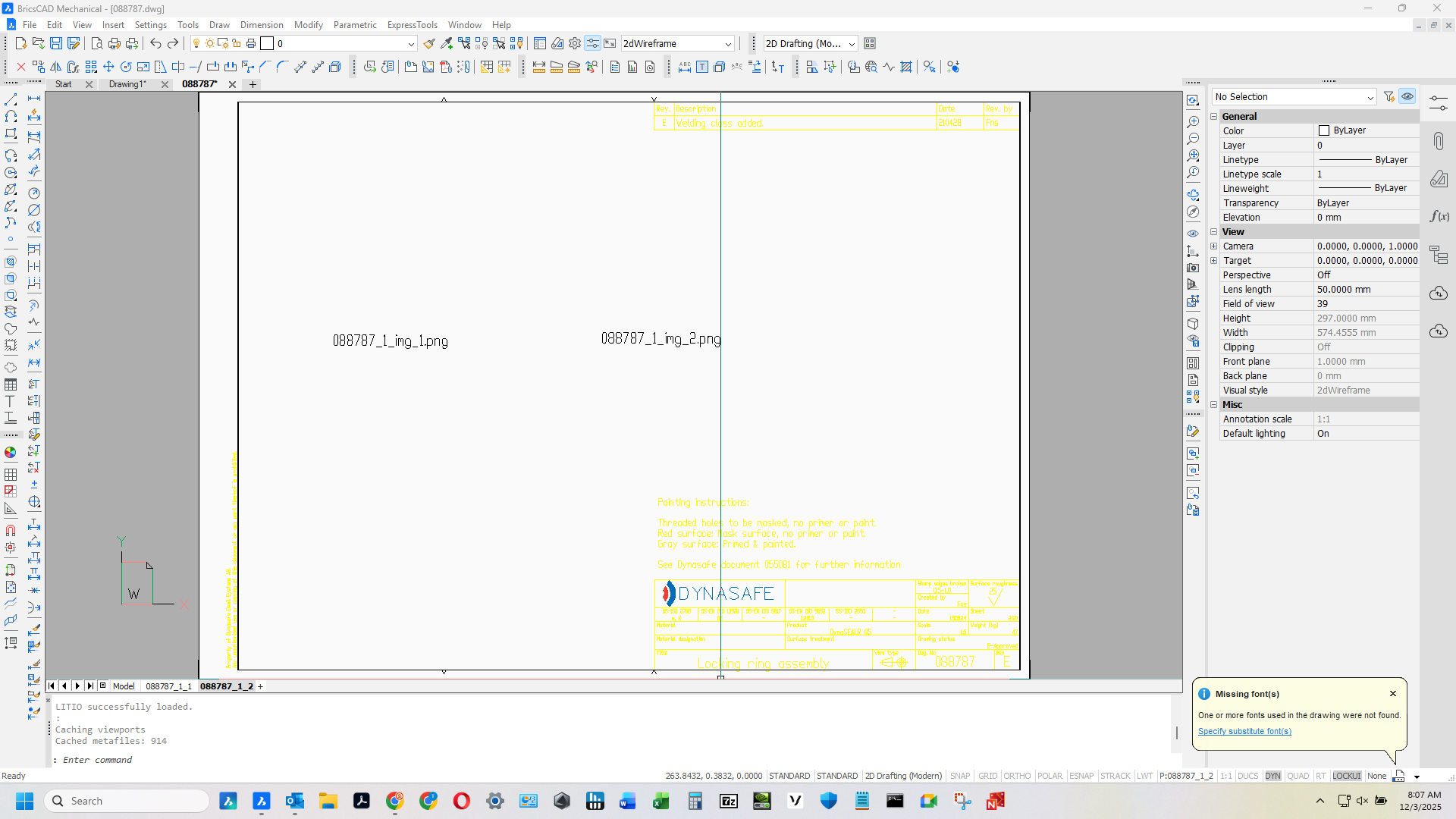Image resolution: width=1456 pixels, height=819 pixels.
Task: Toggle SNAP in the status bar
Action: click(960, 776)
